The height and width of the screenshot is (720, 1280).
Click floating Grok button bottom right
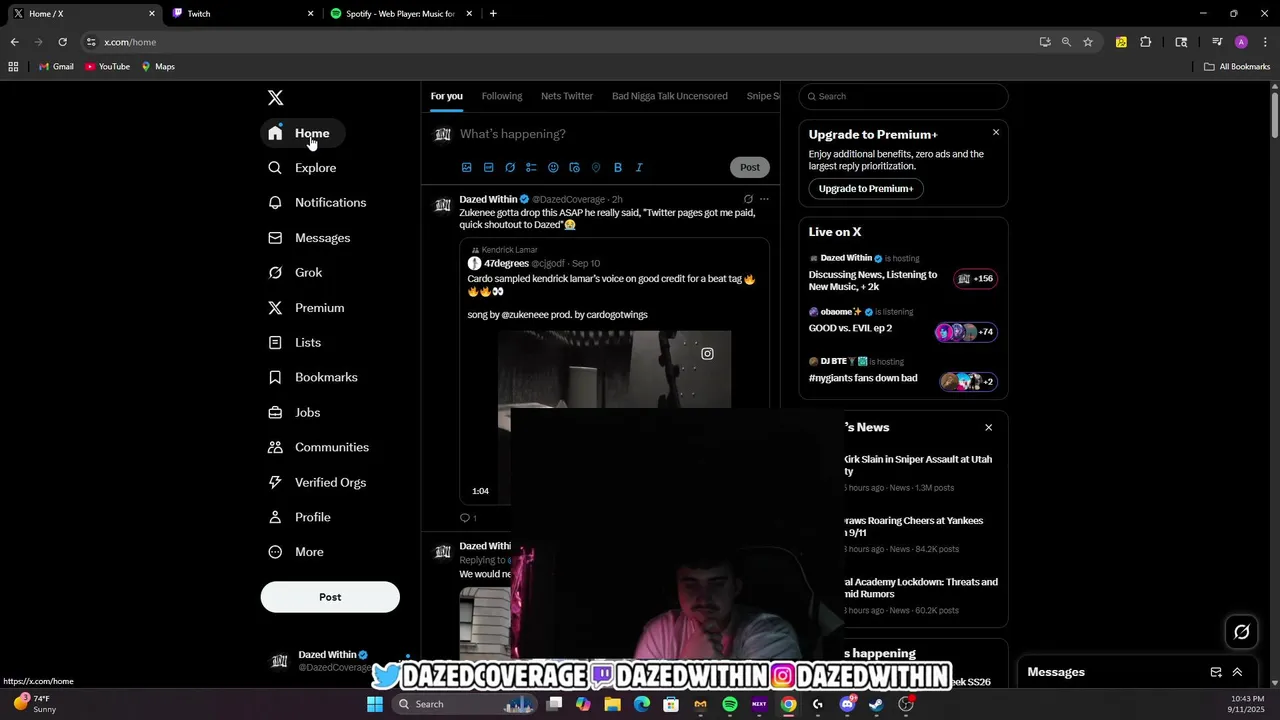(1242, 632)
